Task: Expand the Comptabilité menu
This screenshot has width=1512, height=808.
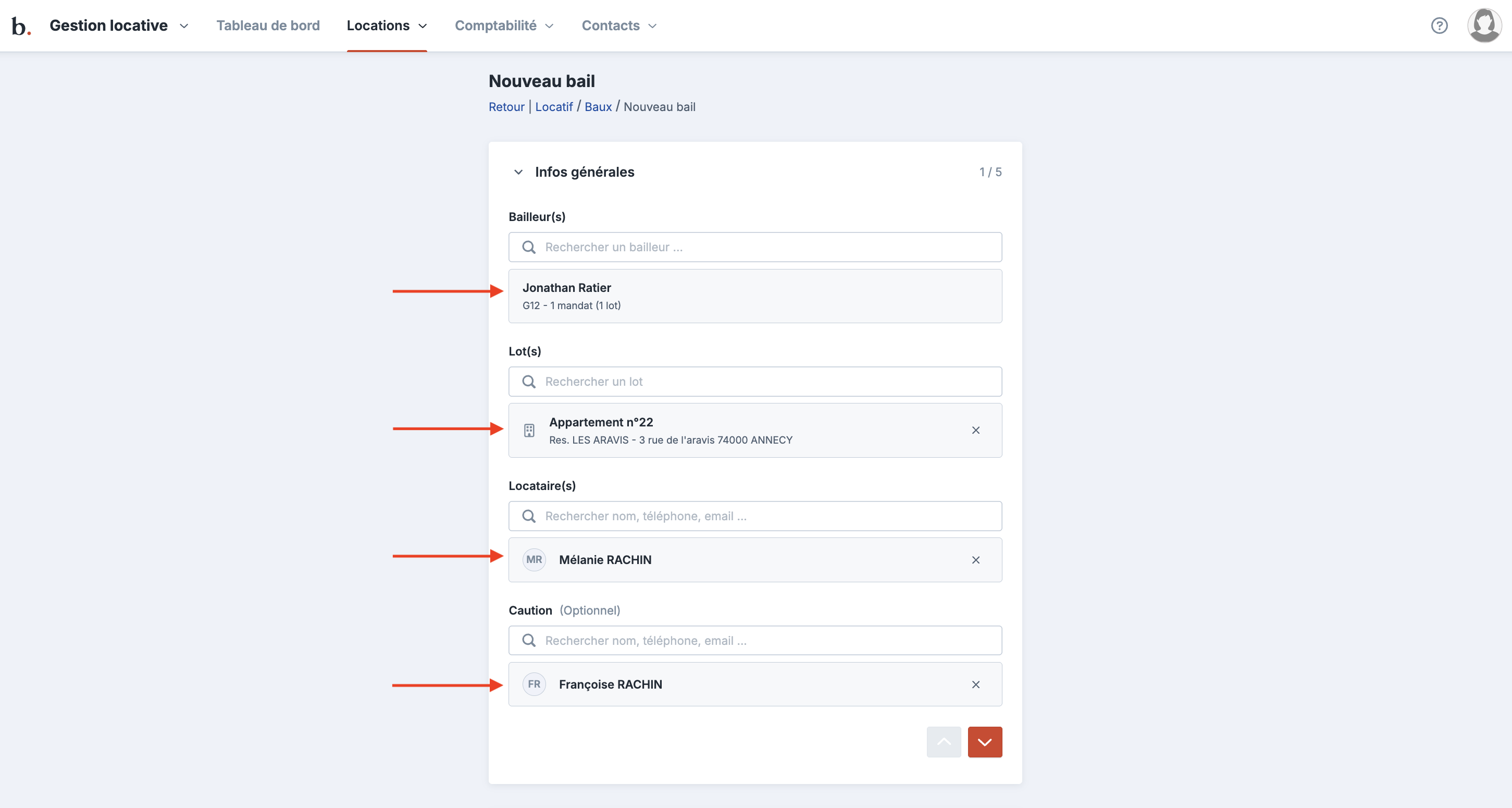Action: [x=504, y=26]
